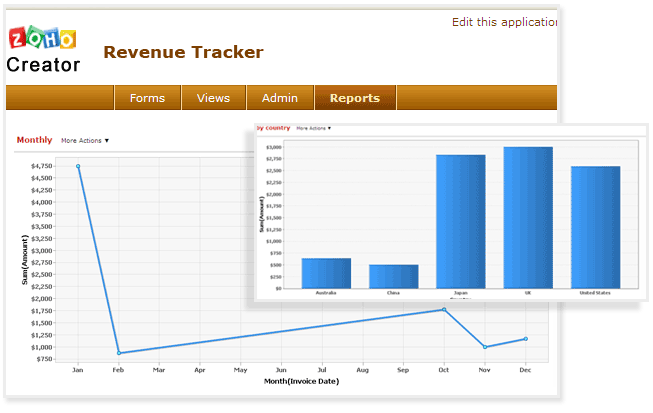653x413 pixels.
Task: Click the Zoho Creator logo
Action: (x=42, y=51)
